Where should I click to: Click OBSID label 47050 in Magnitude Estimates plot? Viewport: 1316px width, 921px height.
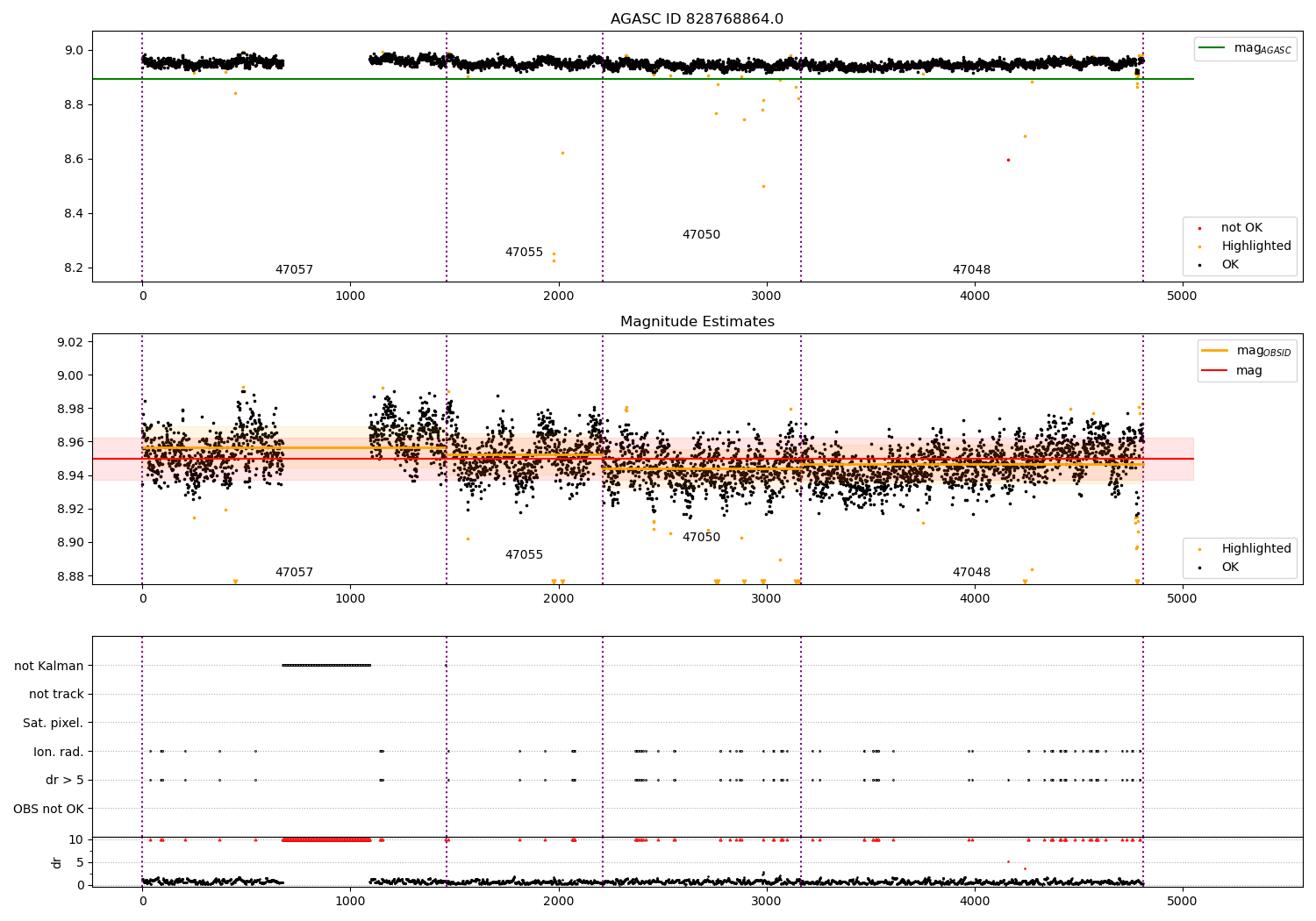click(x=701, y=538)
